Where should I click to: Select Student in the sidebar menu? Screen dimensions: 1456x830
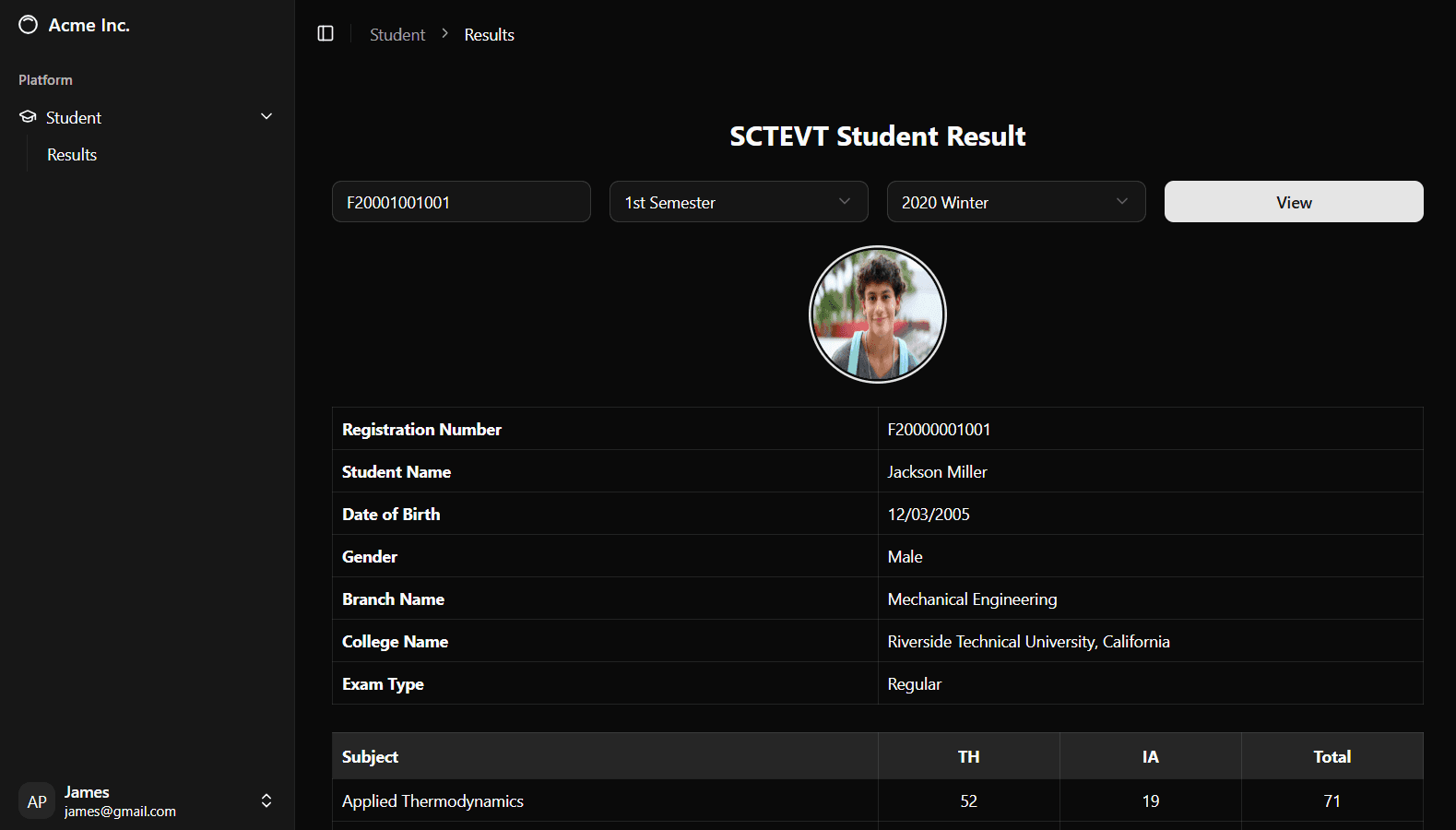tap(74, 118)
